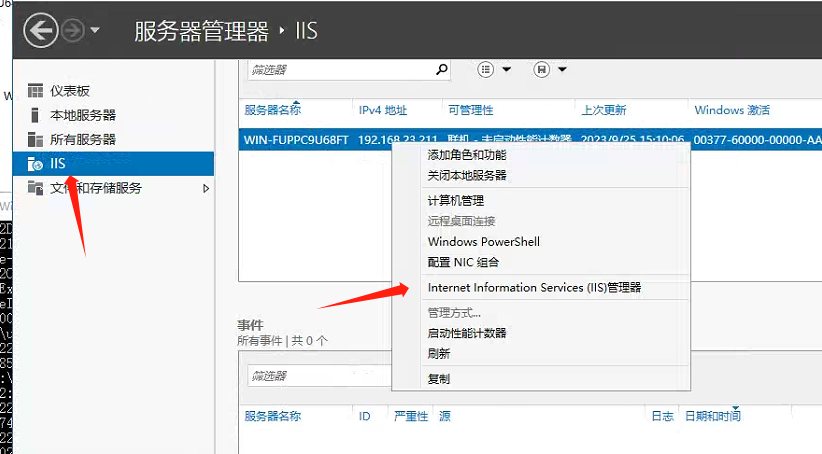Sort by IPv4 地址 column header
This screenshot has height=454, width=822.
click(x=382, y=110)
